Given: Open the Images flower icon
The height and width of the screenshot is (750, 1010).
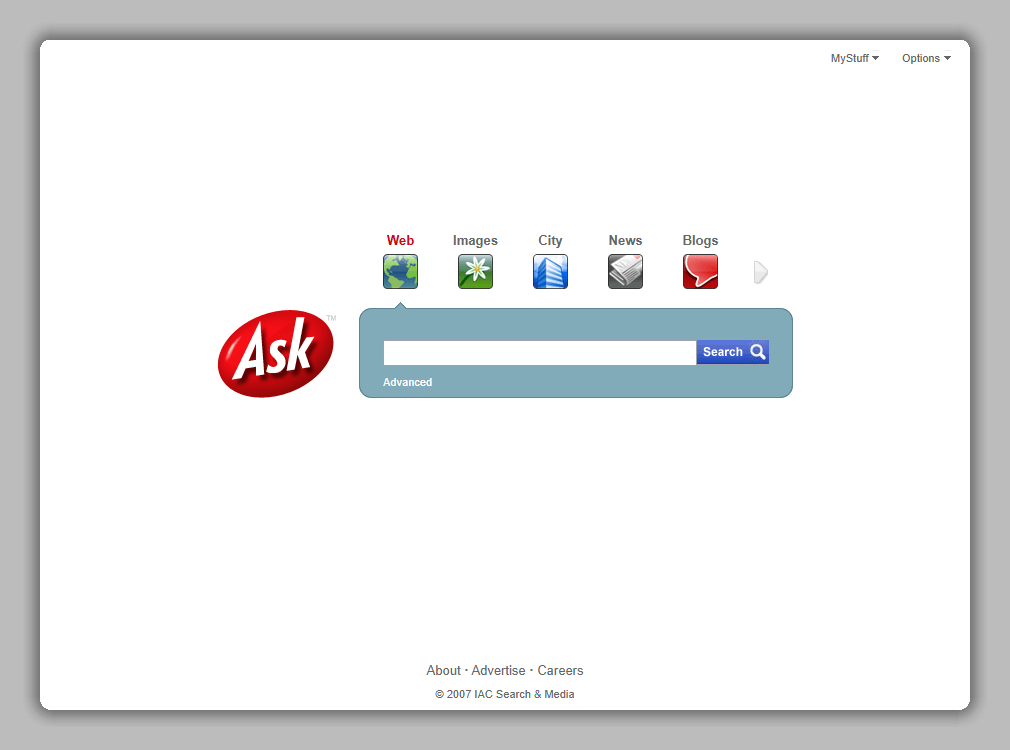Looking at the screenshot, I should click(475, 271).
